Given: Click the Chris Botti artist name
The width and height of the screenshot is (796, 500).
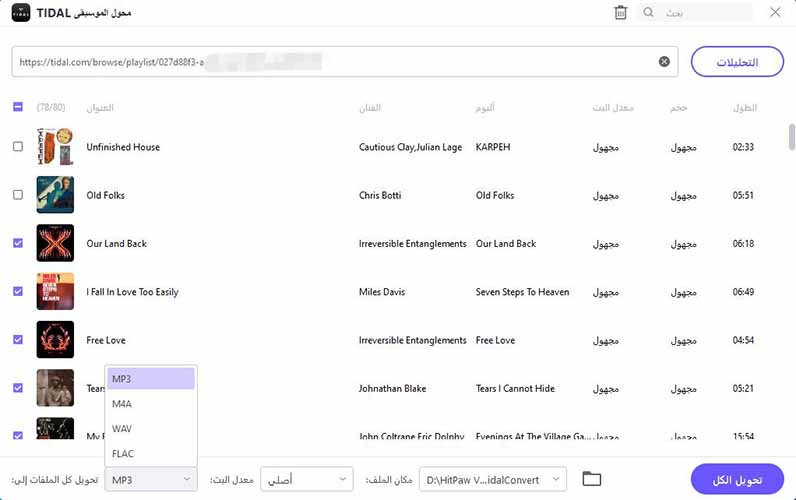Looking at the screenshot, I should [380, 195].
